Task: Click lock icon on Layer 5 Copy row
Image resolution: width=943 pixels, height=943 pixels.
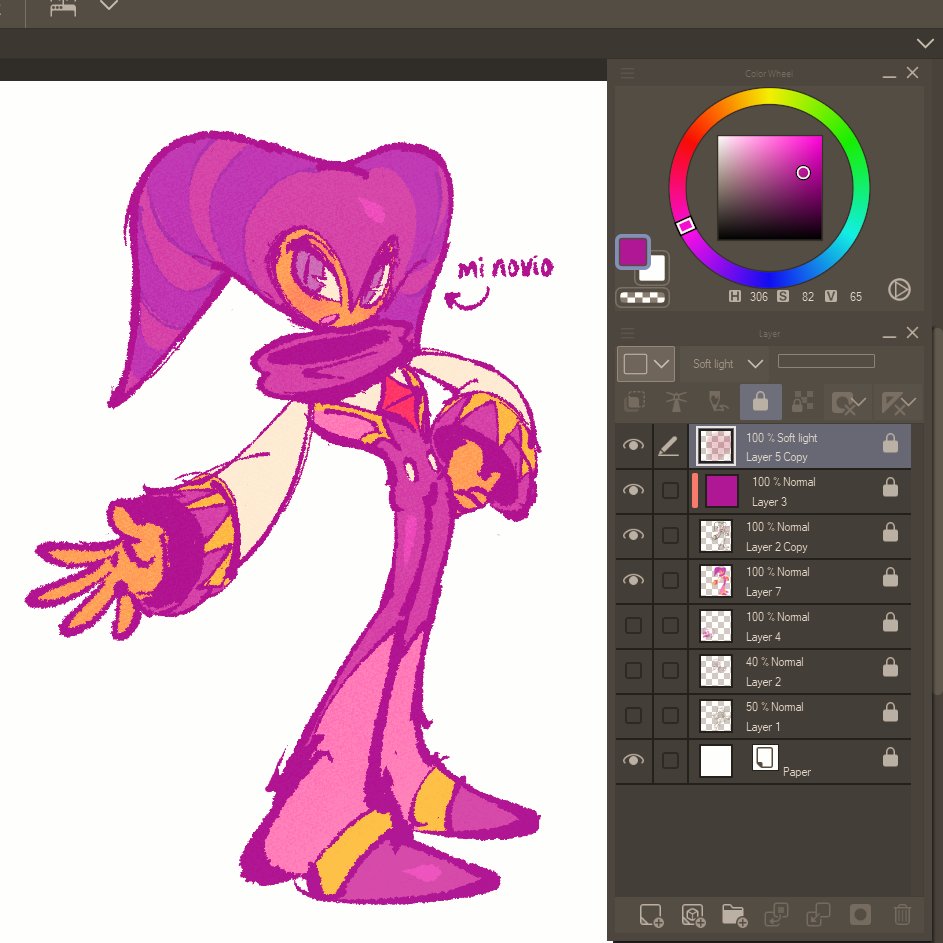Action: (890, 442)
